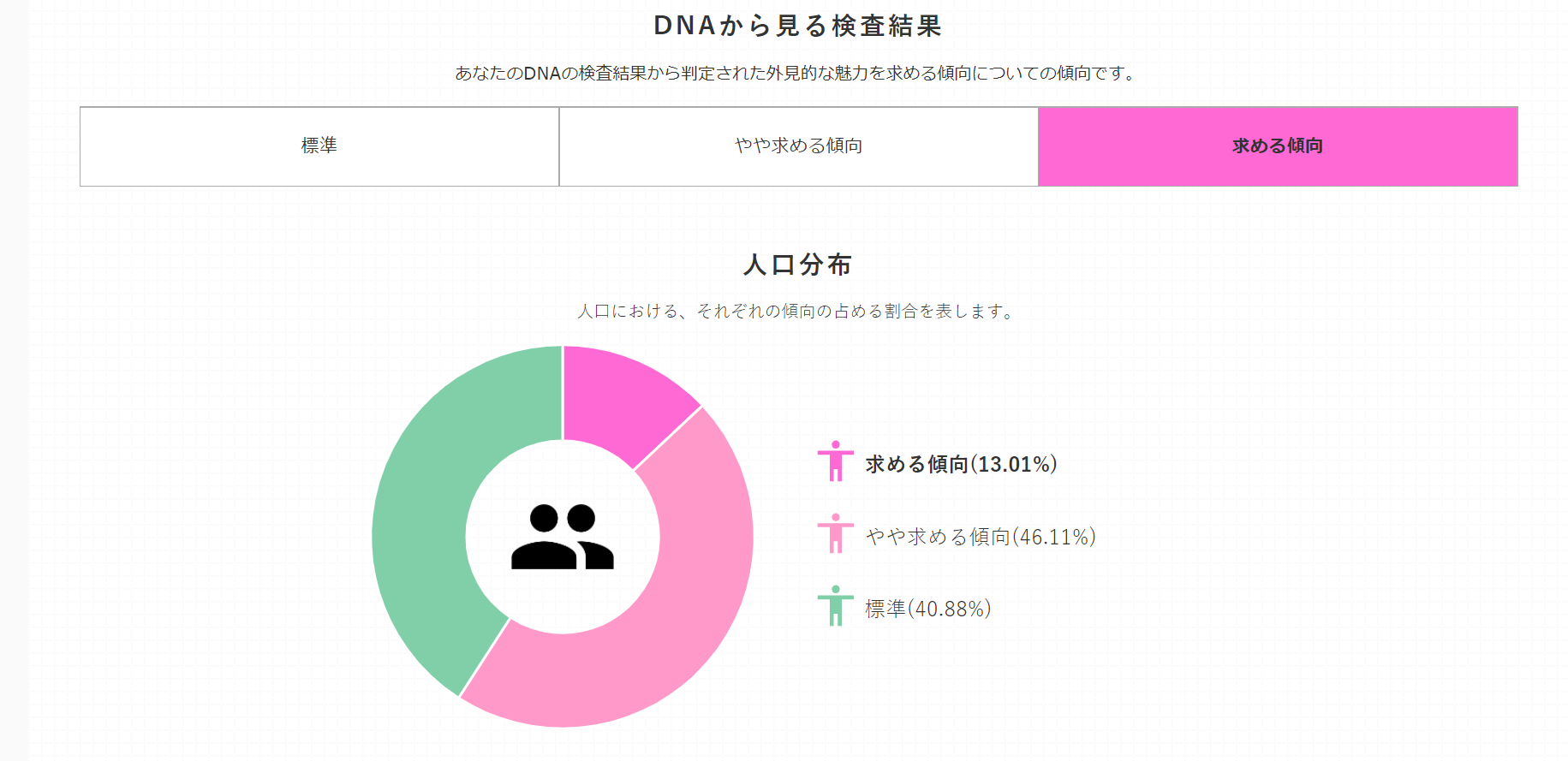Click the population ratio explanation text
1568x761 pixels.
pos(796,312)
